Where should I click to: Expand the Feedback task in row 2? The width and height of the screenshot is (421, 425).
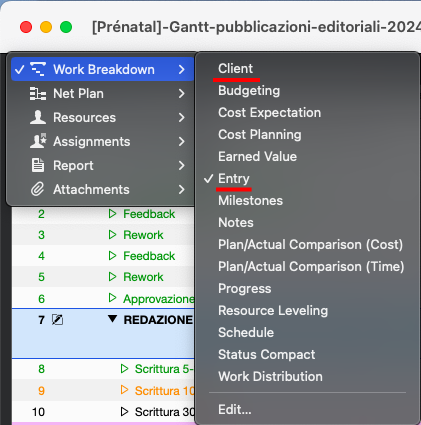click(112, 214)
